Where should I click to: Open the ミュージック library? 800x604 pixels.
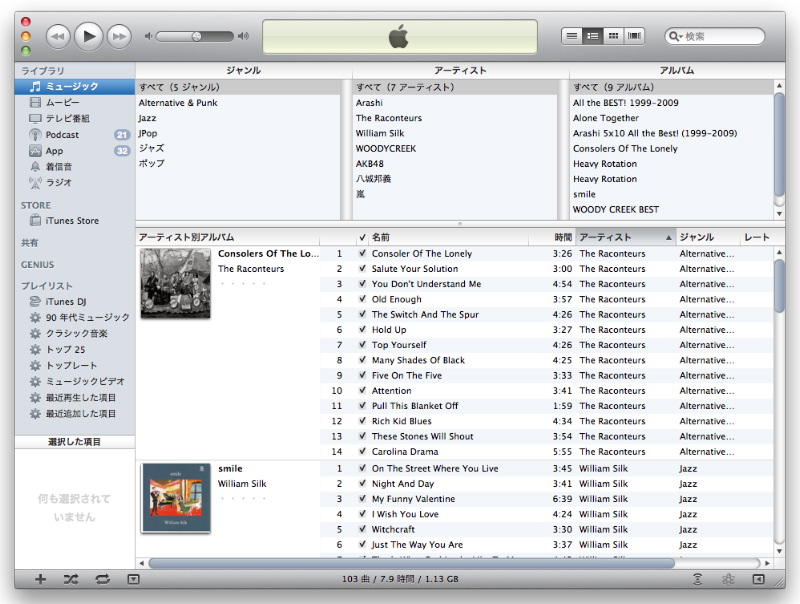[x=74, y=87]
